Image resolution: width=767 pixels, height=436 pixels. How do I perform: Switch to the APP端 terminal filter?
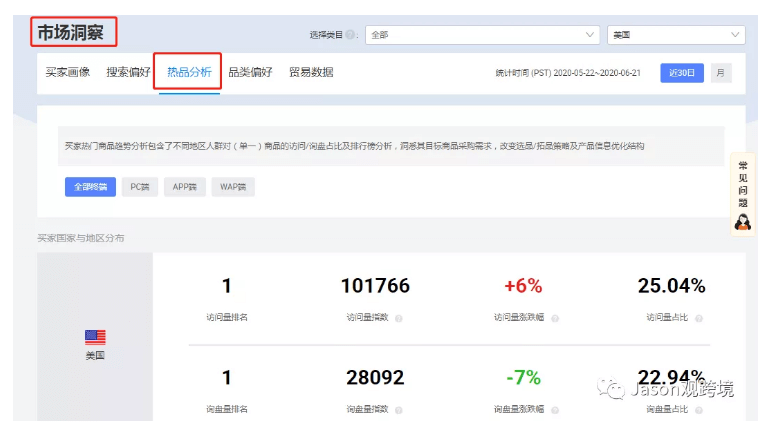[x=184, y=187]
